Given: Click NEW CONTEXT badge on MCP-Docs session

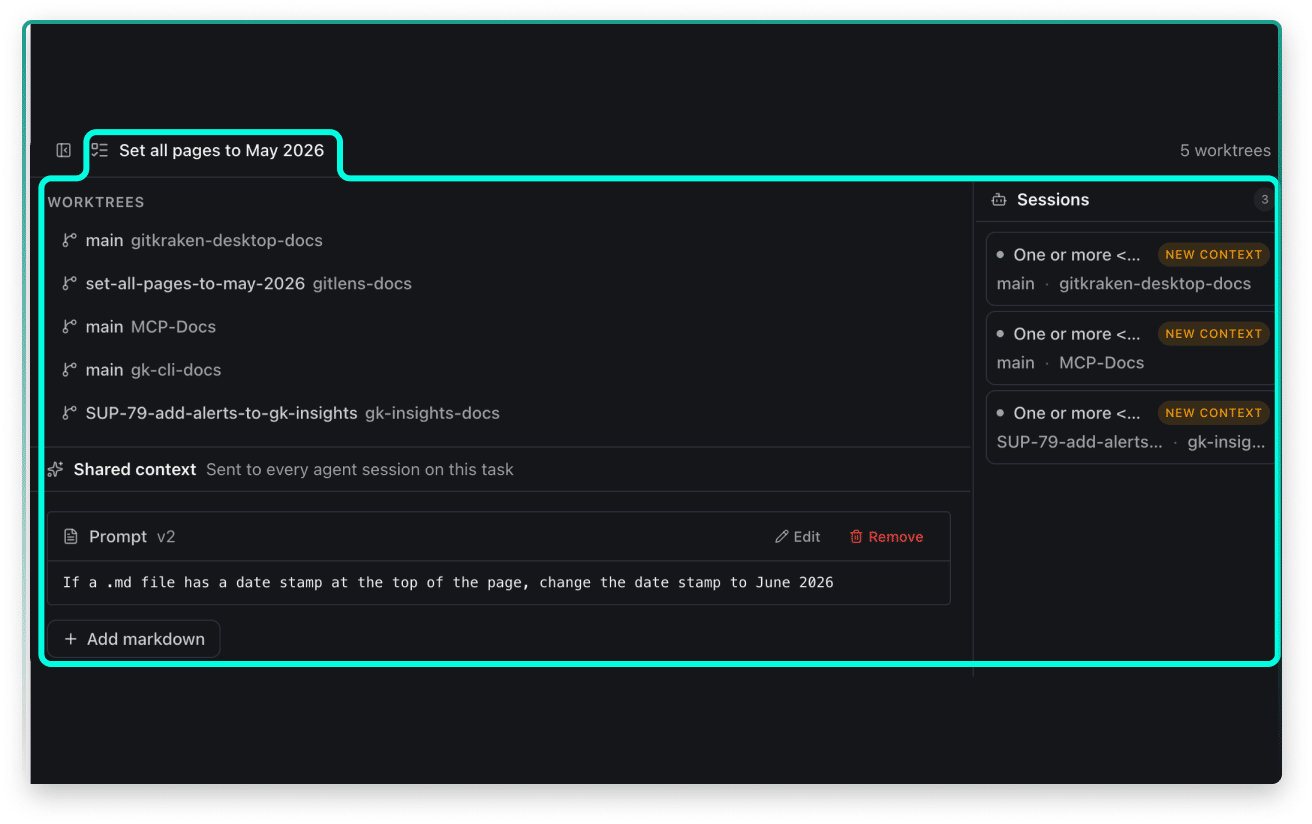Looking at the screenshot, I should click(x=1214, y=334).
